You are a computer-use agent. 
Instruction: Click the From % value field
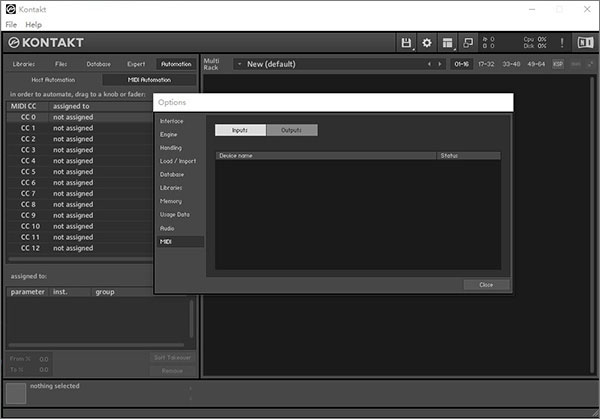[44, 359]
